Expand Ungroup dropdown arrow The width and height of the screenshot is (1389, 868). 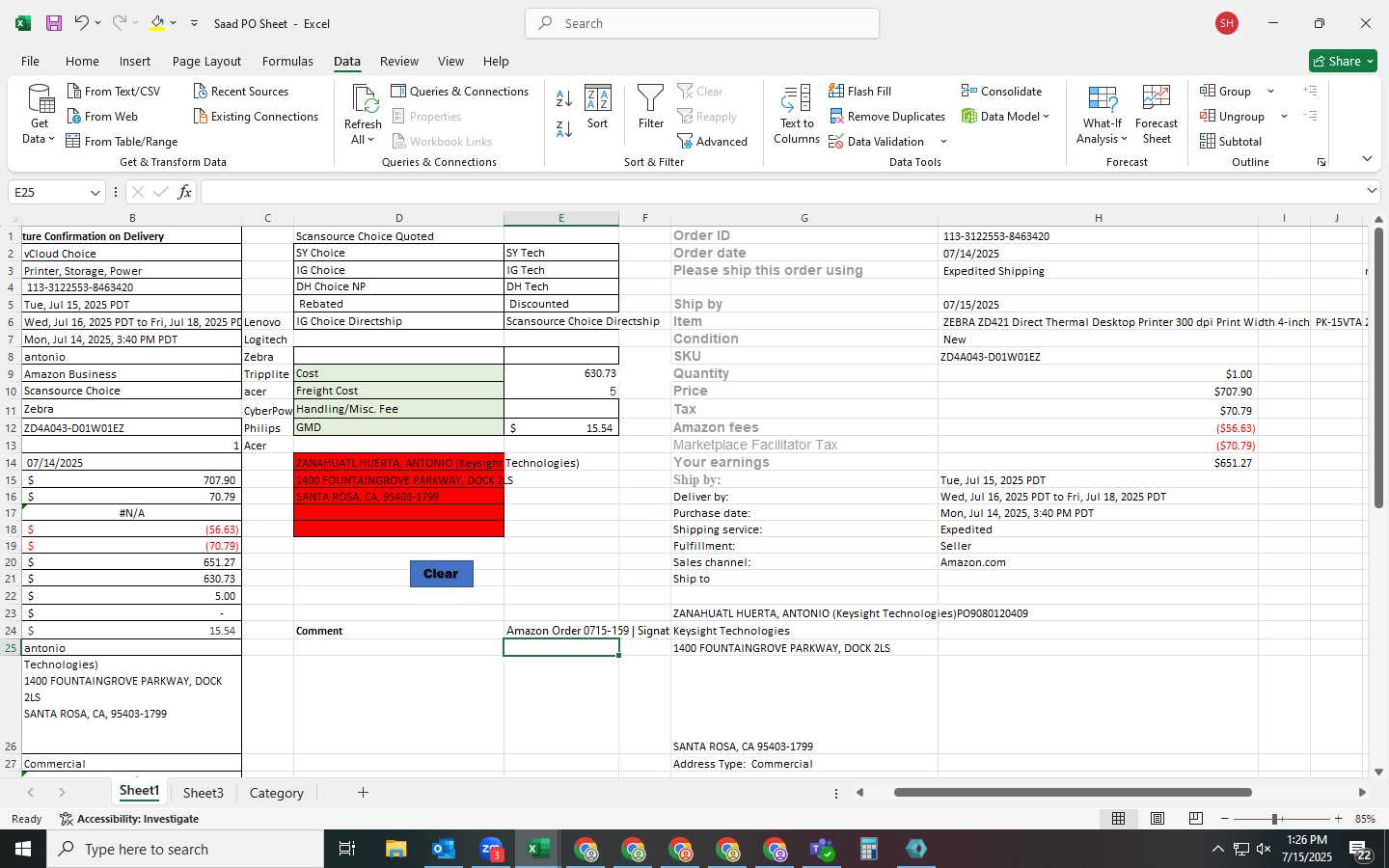pos(1284,116)
